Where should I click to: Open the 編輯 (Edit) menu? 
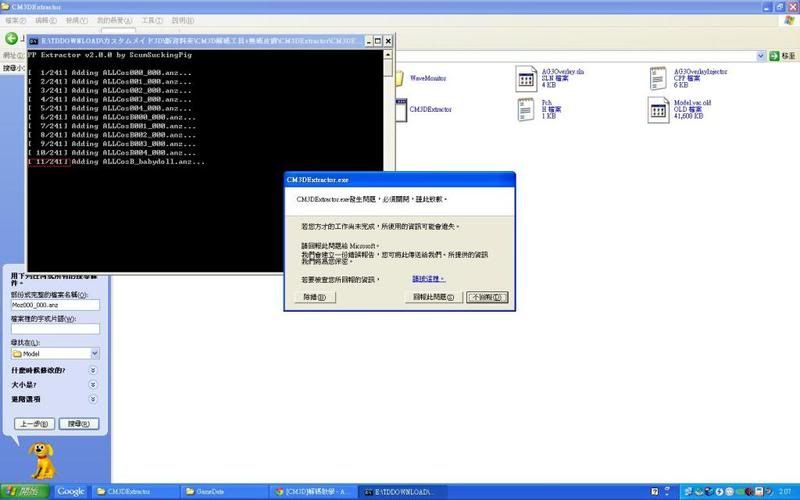[45, 20]
